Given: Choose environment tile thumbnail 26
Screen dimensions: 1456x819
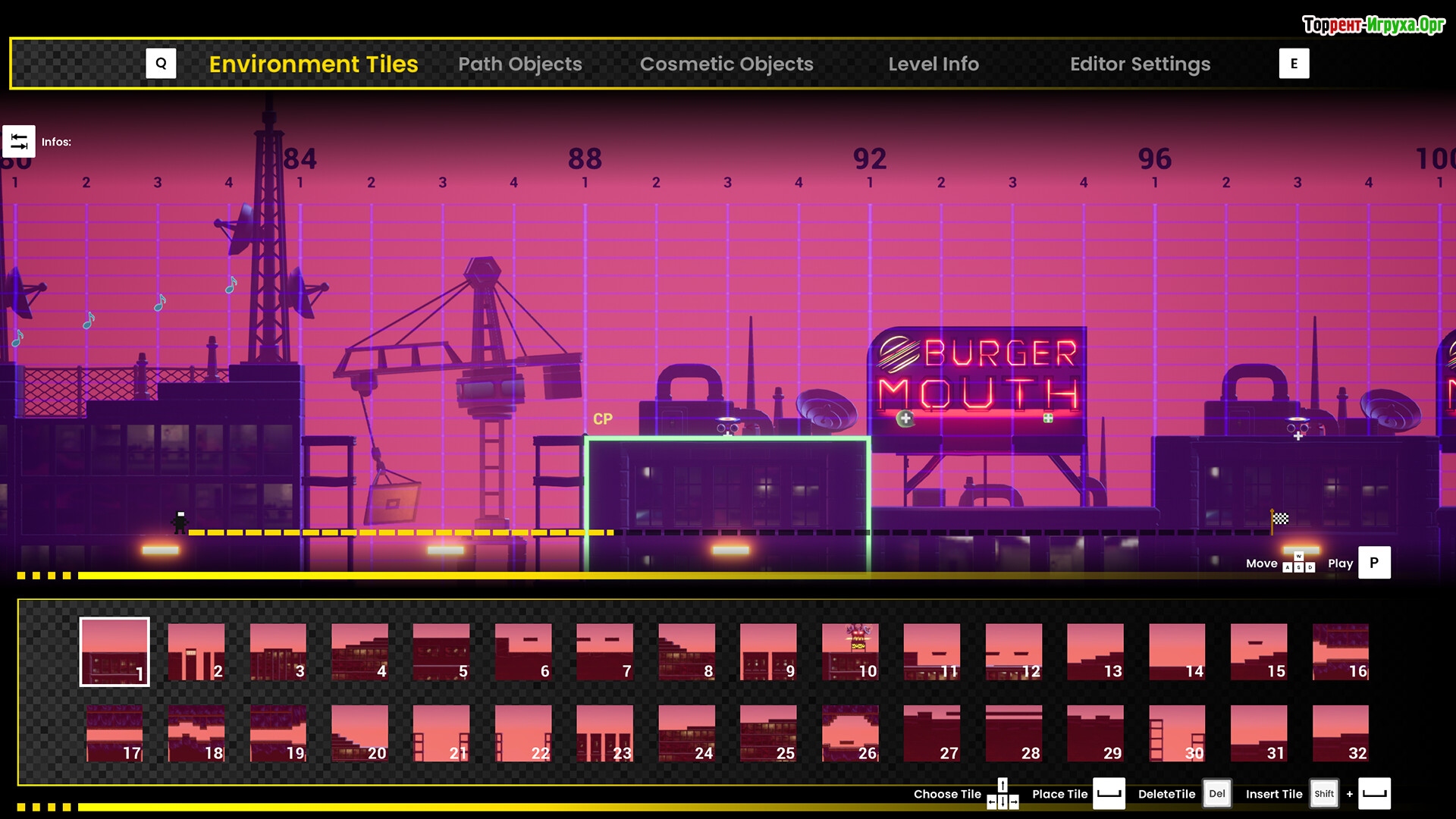Looking at the screenshot, I should (x=850, y=733).
